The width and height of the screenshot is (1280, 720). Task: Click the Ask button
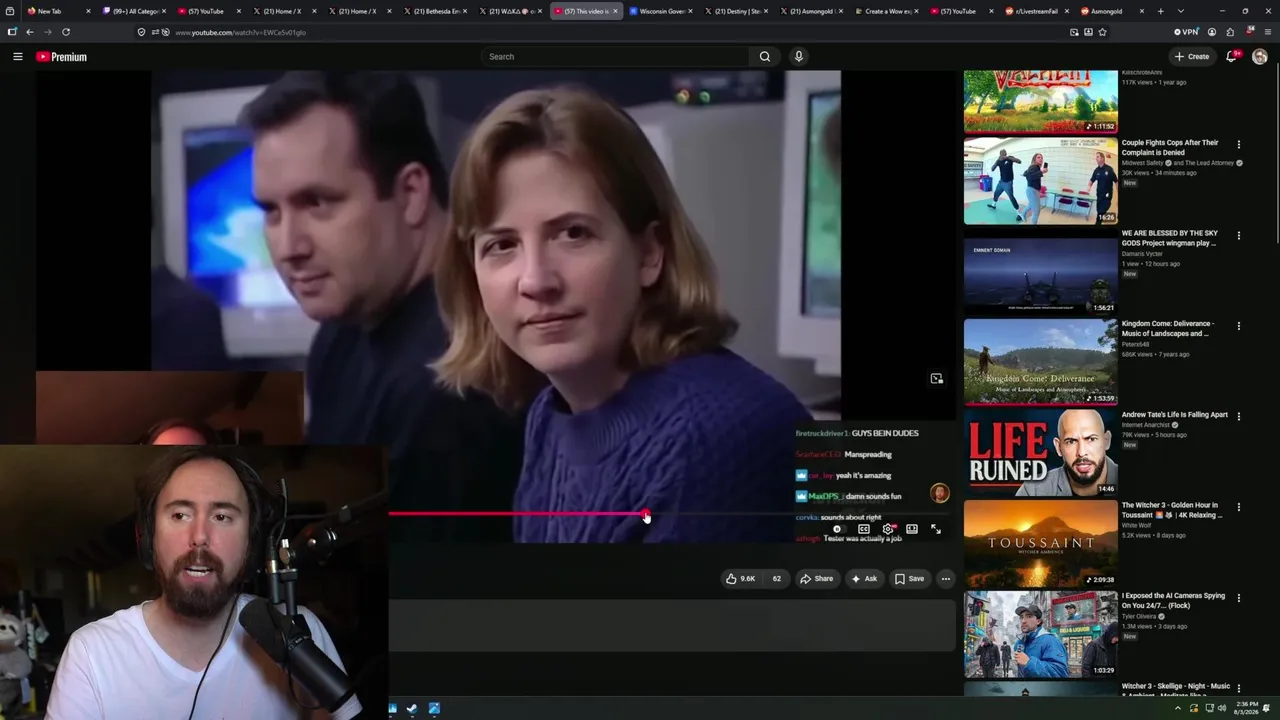(x=864, y=579)
